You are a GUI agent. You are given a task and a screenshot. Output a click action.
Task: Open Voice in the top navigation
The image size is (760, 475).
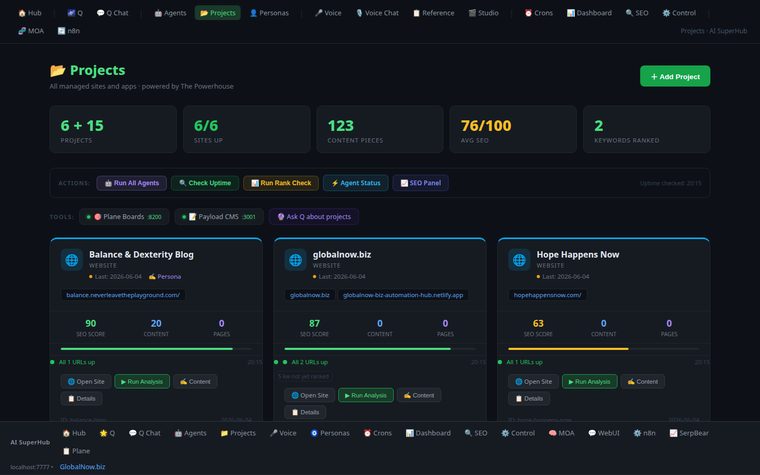[328, 13]
